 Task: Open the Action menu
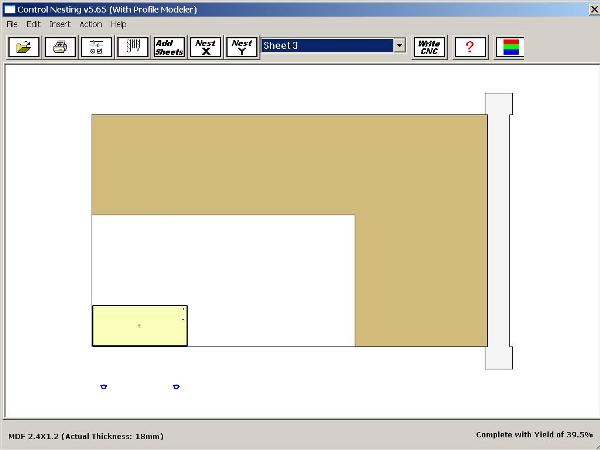pyautogui.click(x=90, y=24)
